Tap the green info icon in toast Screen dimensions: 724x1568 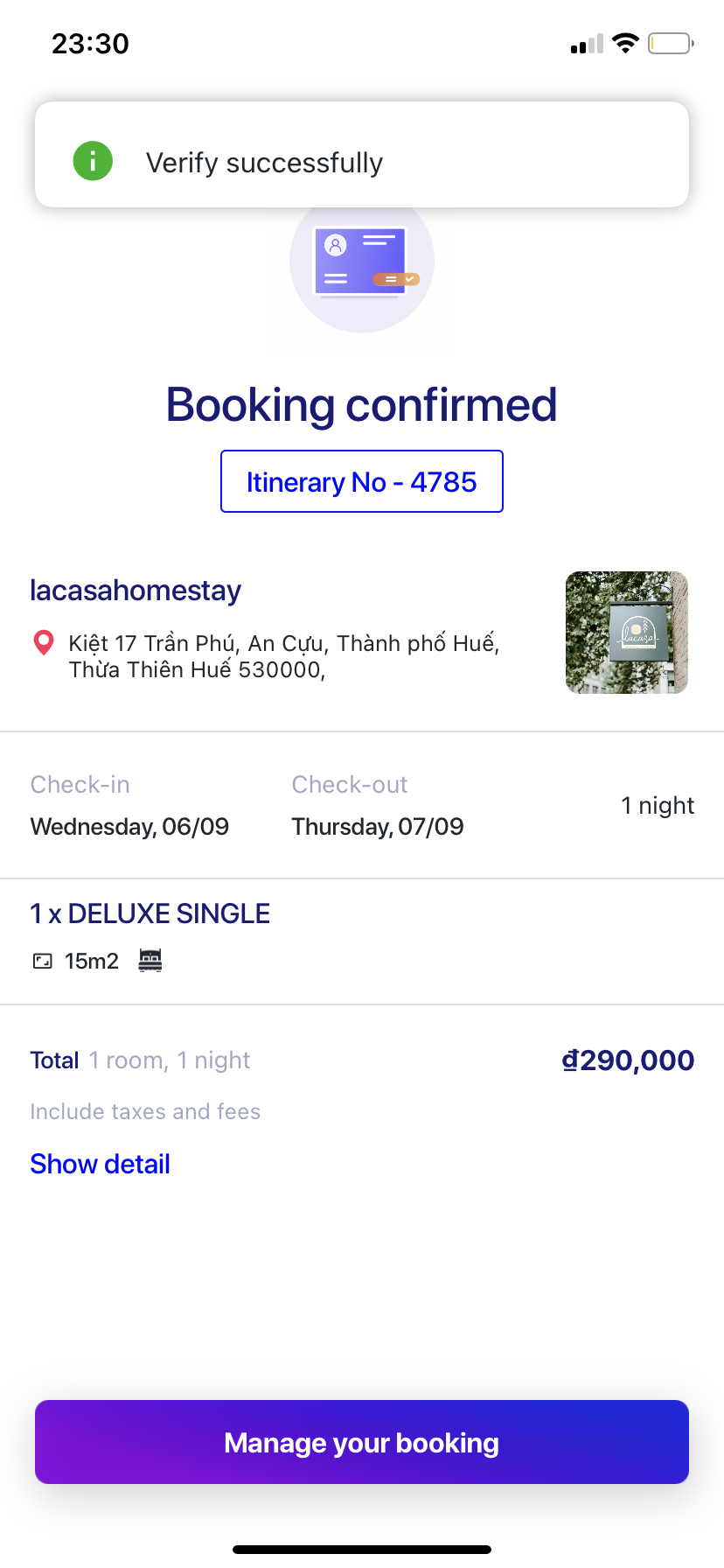pyautogui.click(x=93, y=162)
